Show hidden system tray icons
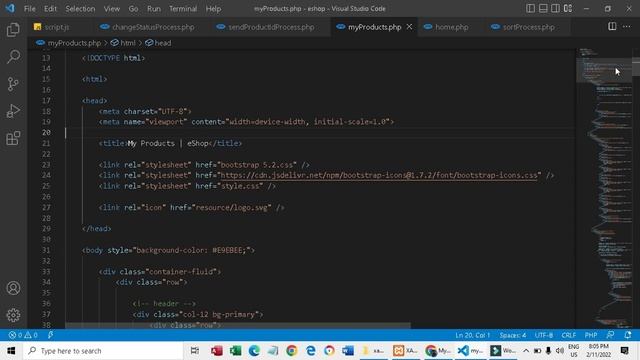This screenshot has width=640, height=360. [x=526, y=351]
